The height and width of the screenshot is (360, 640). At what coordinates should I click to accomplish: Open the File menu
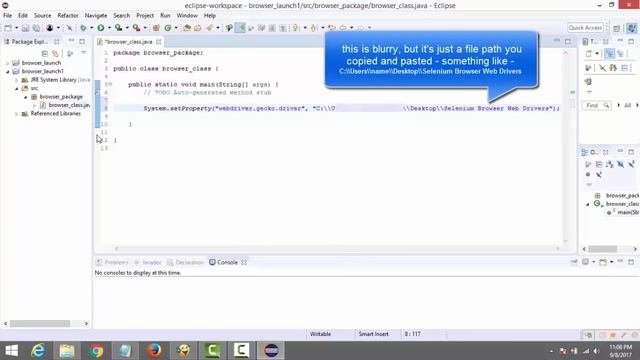[7, 16]
